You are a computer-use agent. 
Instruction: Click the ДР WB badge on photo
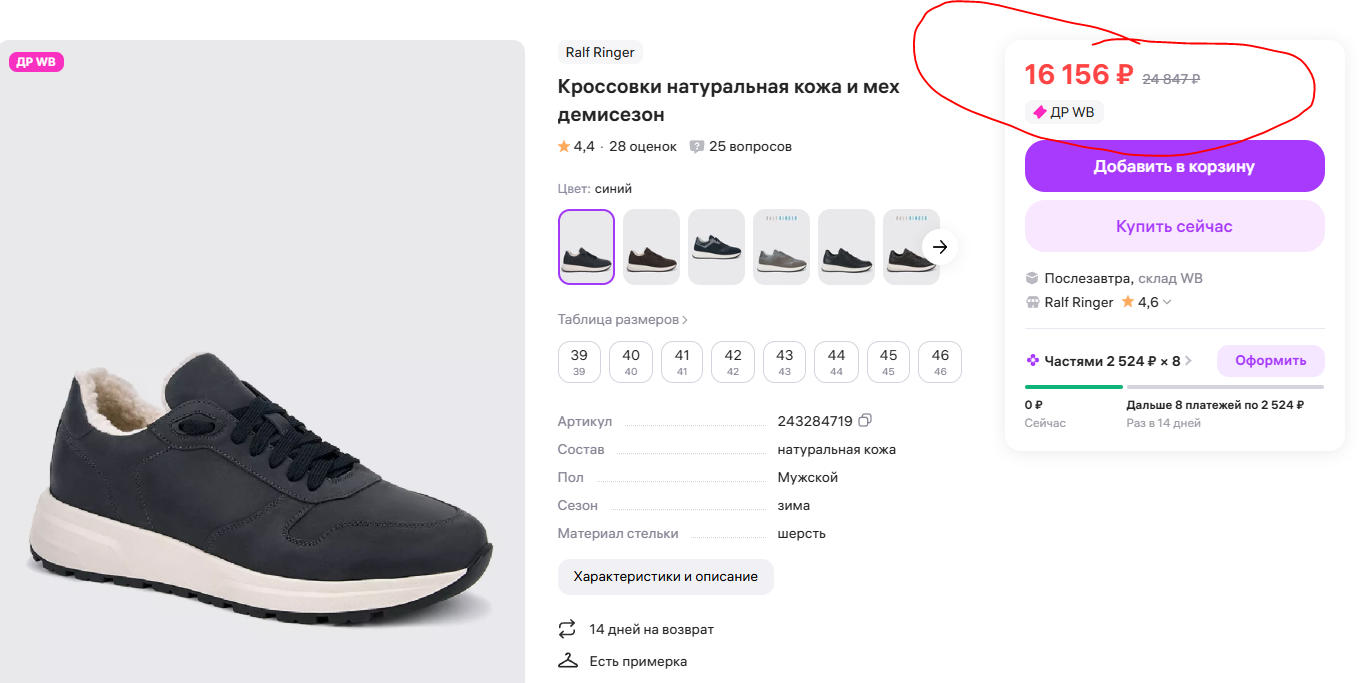tap(36, 62)
